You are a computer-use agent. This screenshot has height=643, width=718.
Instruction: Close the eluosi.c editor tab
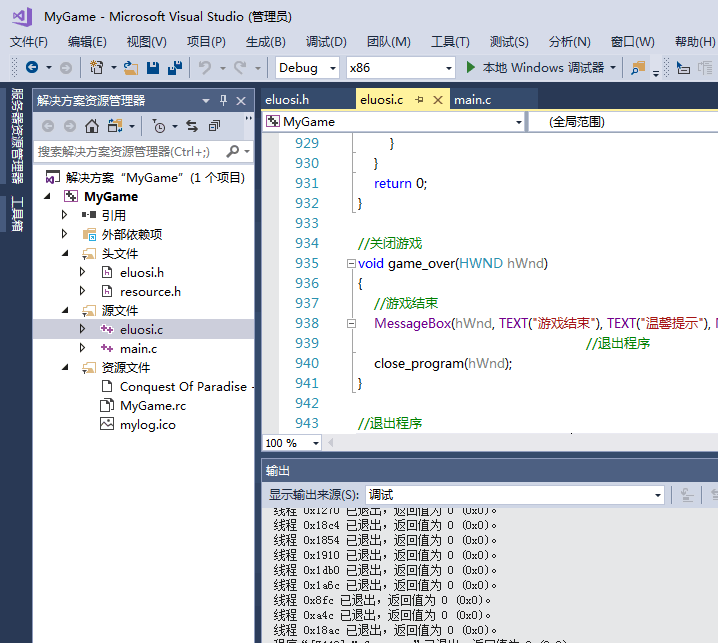point(438,100)
